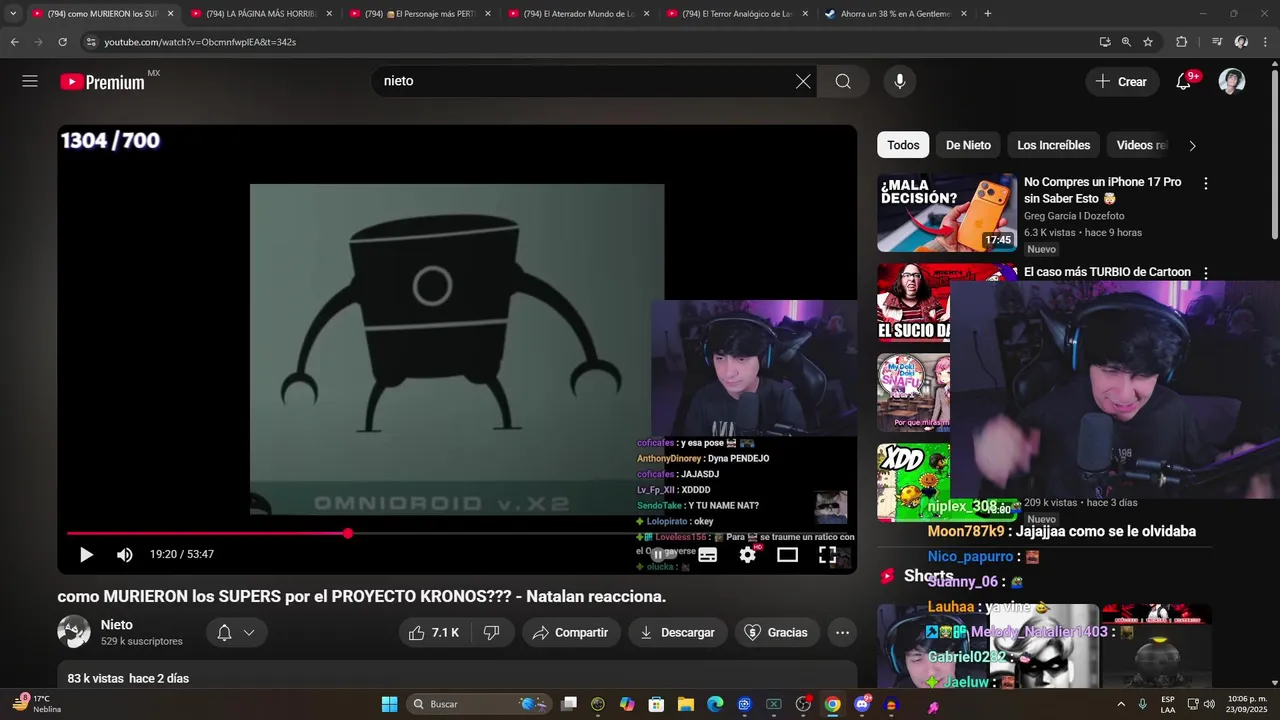Open the browser extensions puzzle icon
Image resolution: width=1280 pixels, height=720 pixels.
click(1181, 42)
